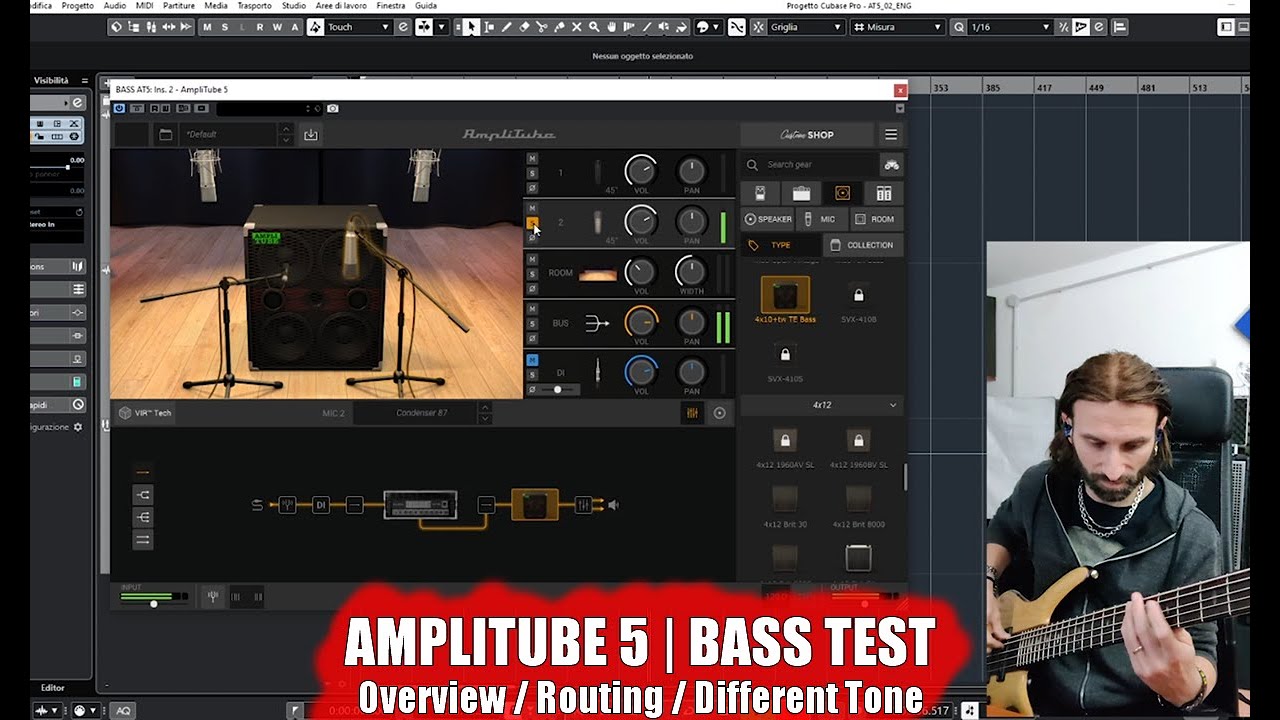This screenshot has height=720, width=1280.
Task: Choose the two-way split routing icon
Action: (142, 494)
